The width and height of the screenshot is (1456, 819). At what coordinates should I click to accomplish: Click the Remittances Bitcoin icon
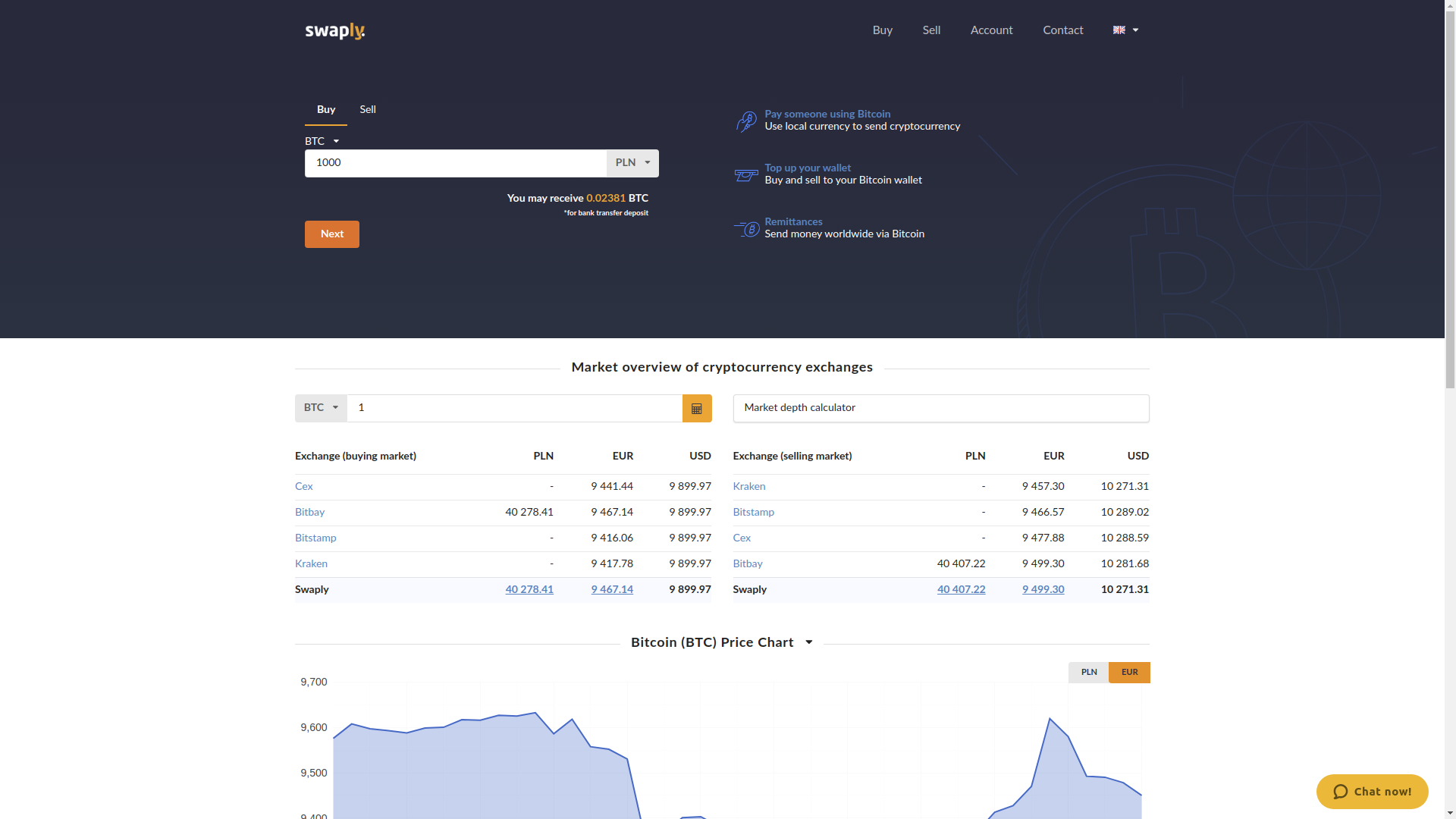click(746, 228)
